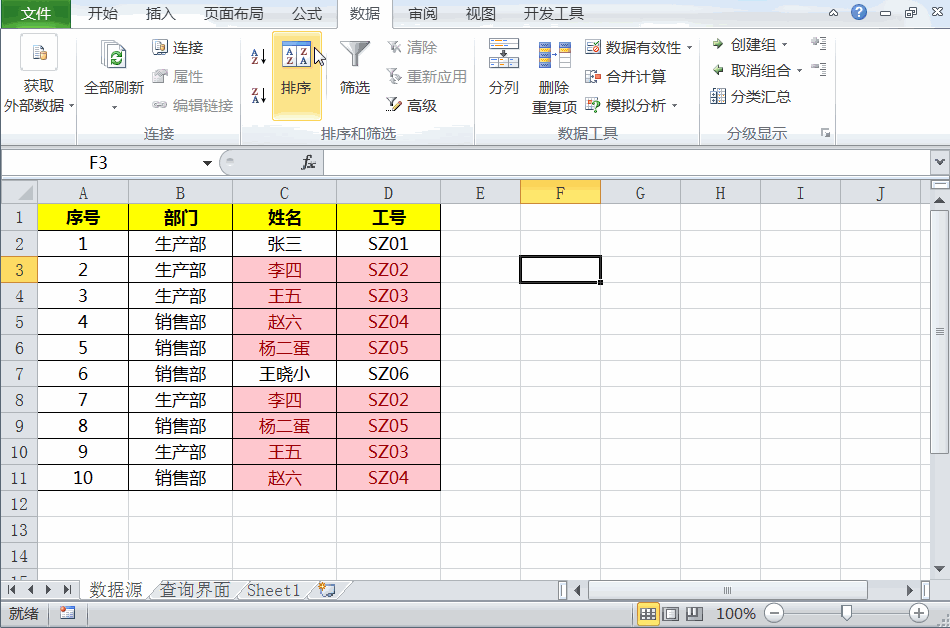This screenshot has height=628, width=950.
Task: Select the Select All corner button
Action: (x=19, y=193)
